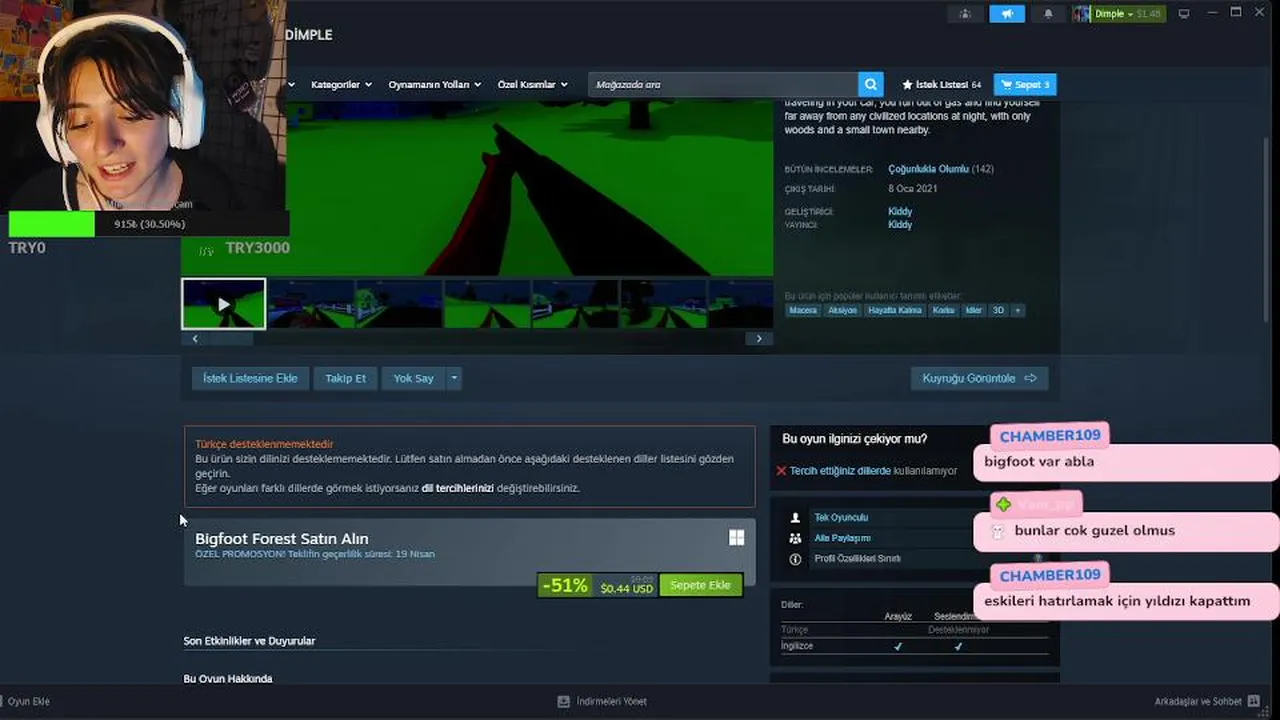1280x720 pixels.
Task: Open Tercih ettiğiniz dillerde link
Action: pyautogui.click(x=840, y=470)
